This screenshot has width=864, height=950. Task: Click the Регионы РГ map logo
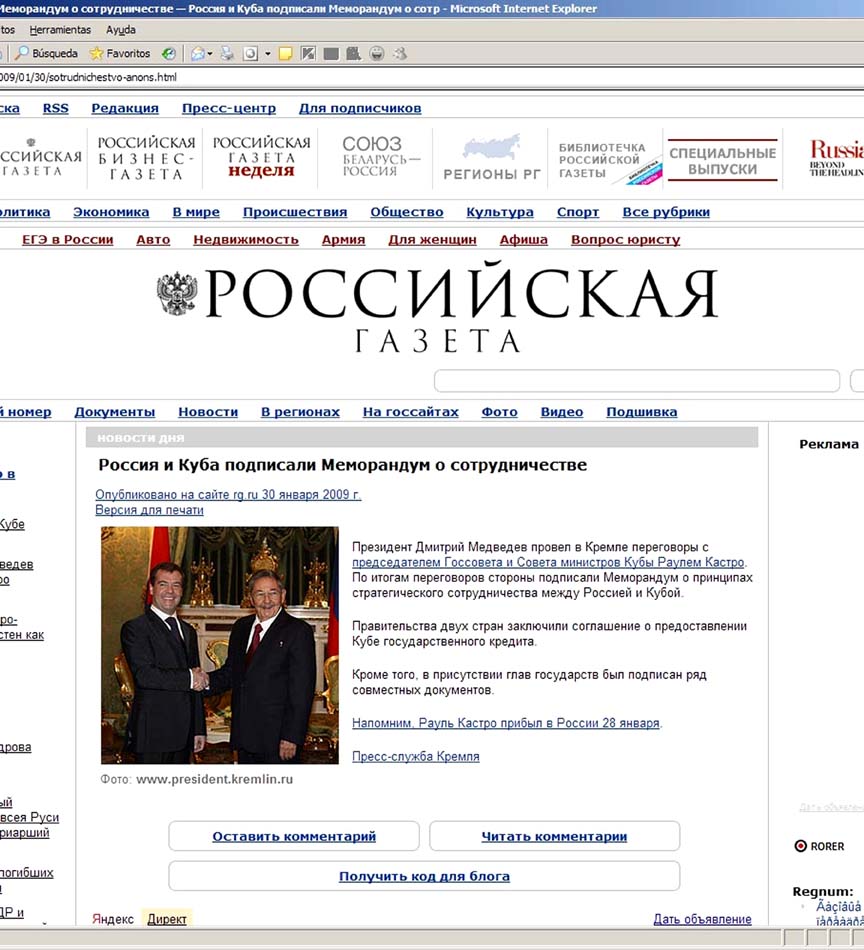(491, 158)
